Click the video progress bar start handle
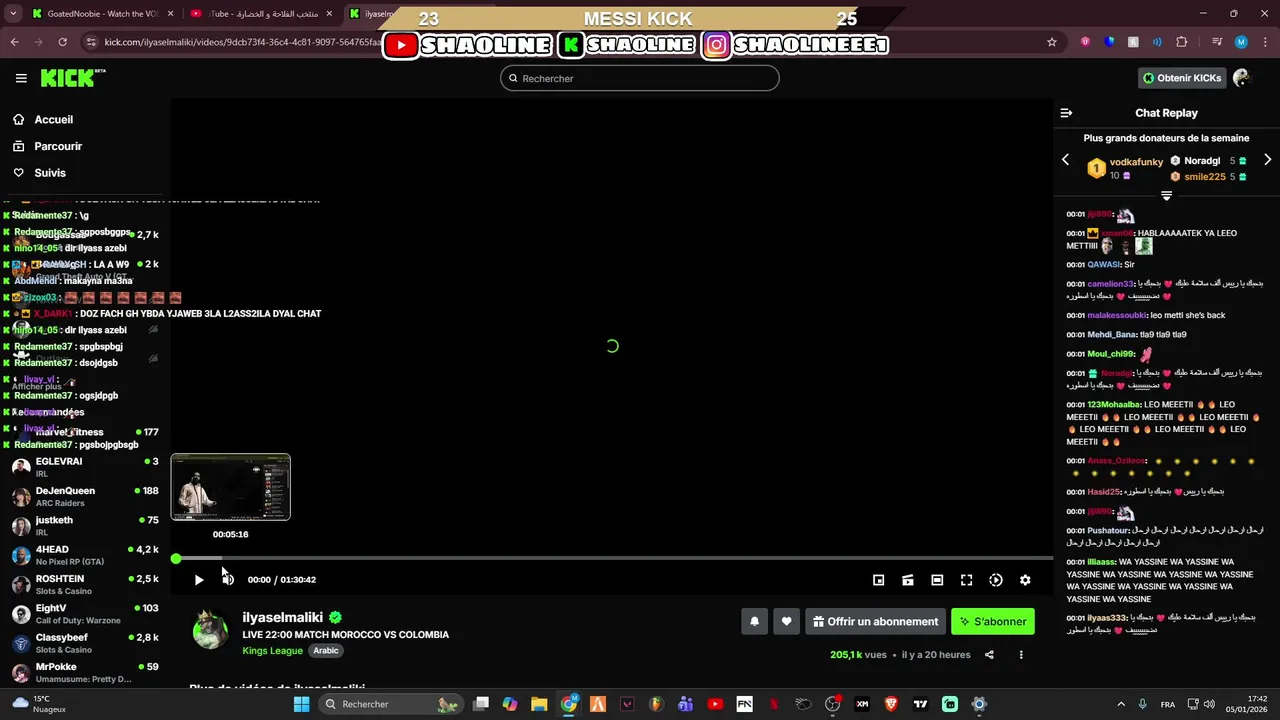The height and width of the screenshot is (720, 1280). click(176, 559)
